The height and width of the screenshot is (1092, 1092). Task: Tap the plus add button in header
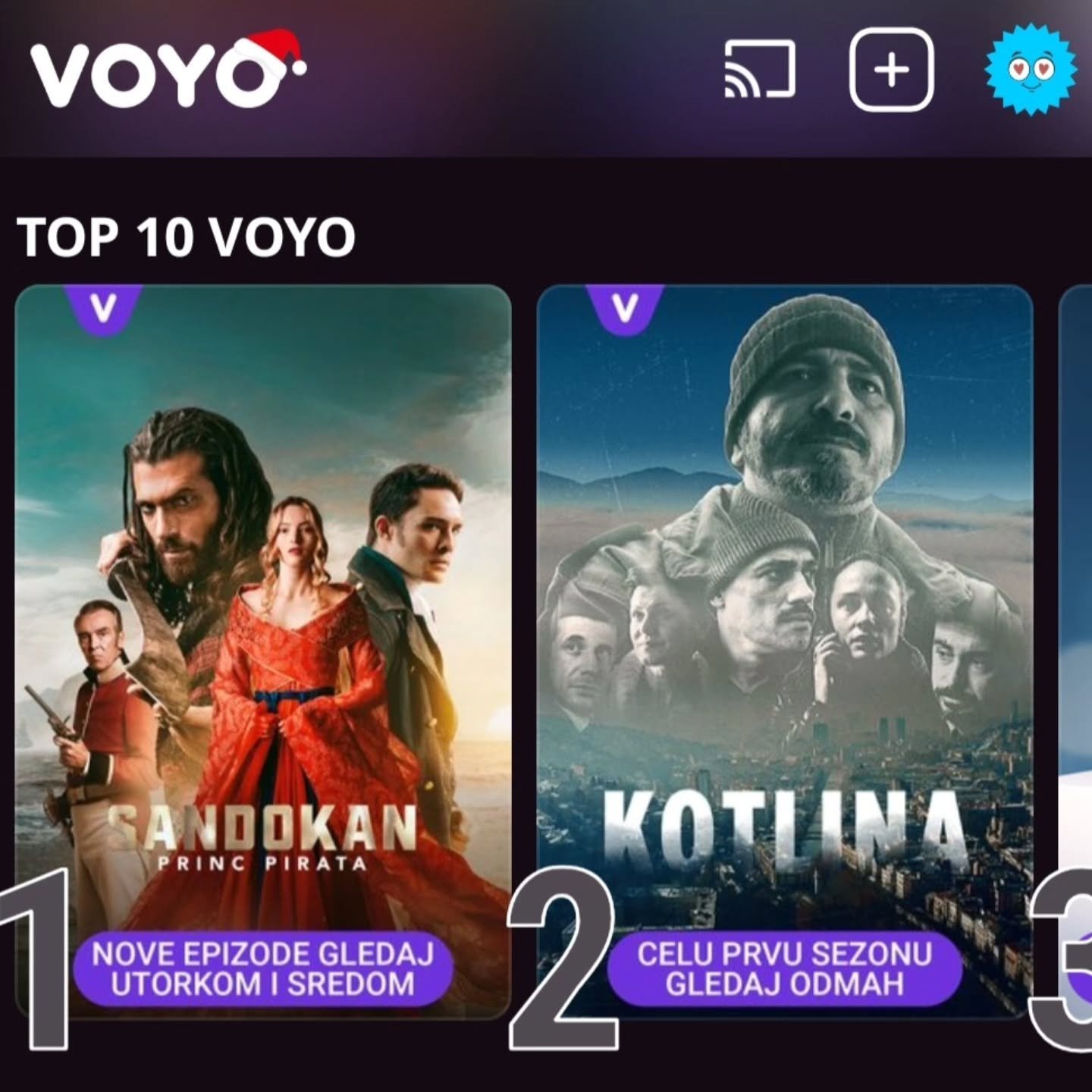click(x=892, y=70)
